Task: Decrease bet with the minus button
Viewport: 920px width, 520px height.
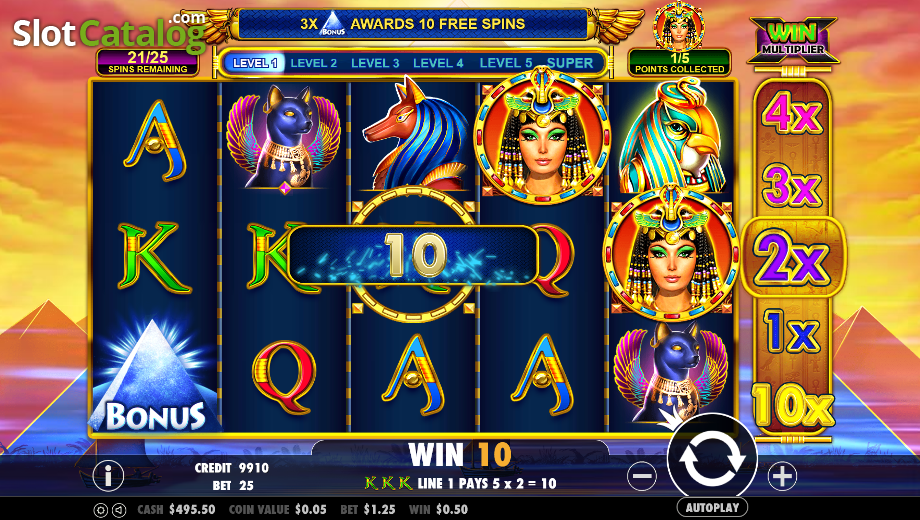Action: coord(642,475)
